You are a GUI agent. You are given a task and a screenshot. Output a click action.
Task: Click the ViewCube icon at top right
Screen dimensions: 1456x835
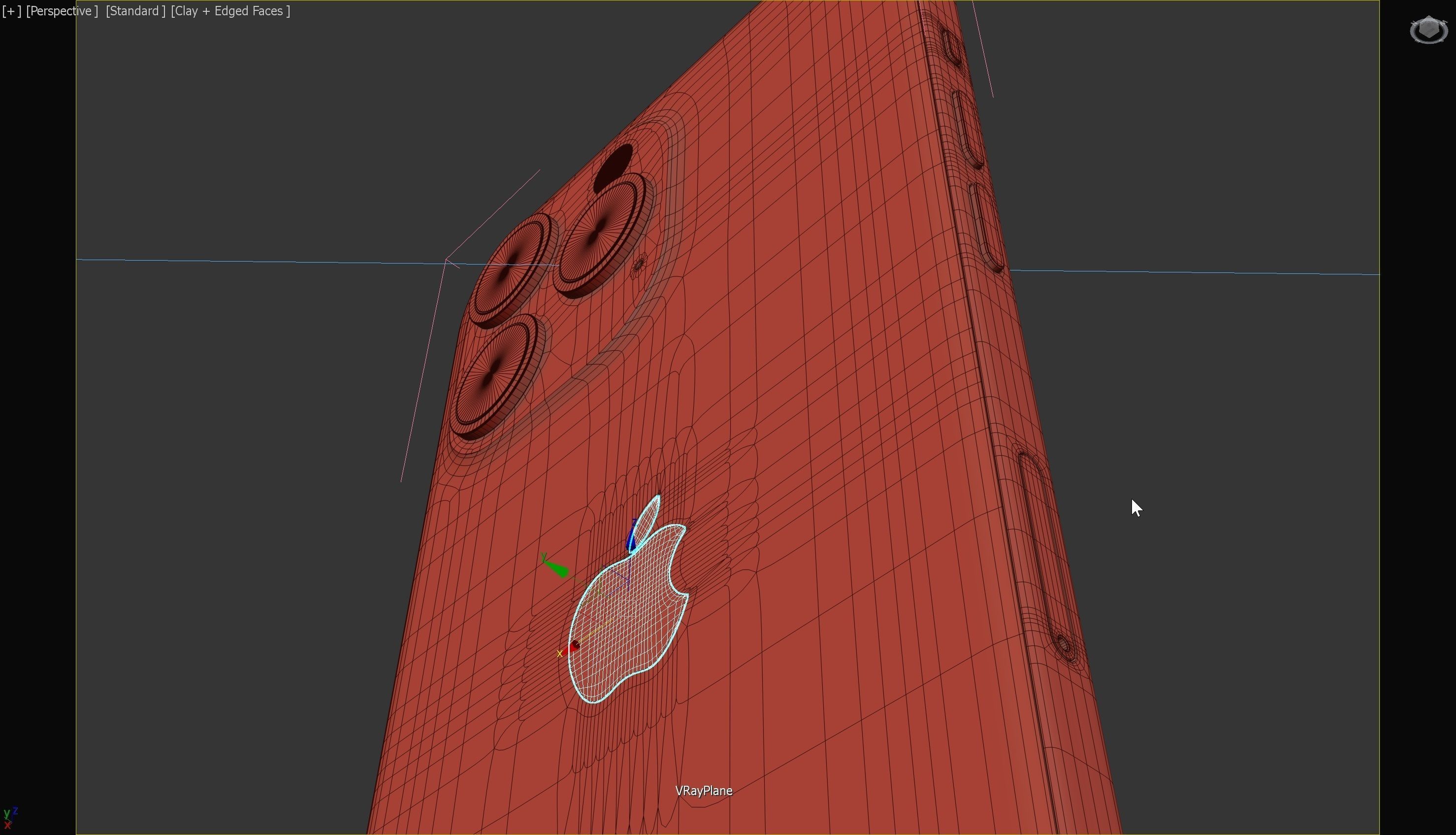click(x=1428, y=30)
